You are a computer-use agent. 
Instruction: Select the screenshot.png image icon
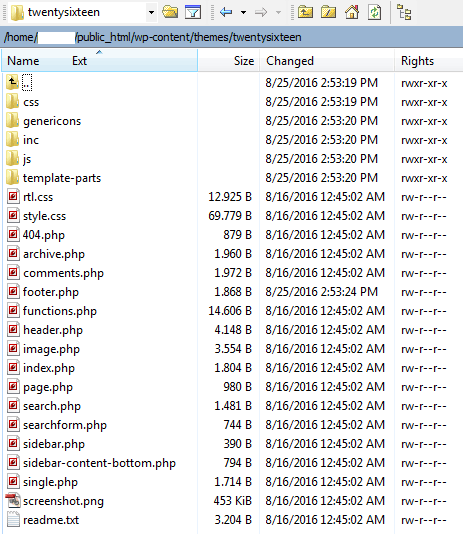[13, 501]
